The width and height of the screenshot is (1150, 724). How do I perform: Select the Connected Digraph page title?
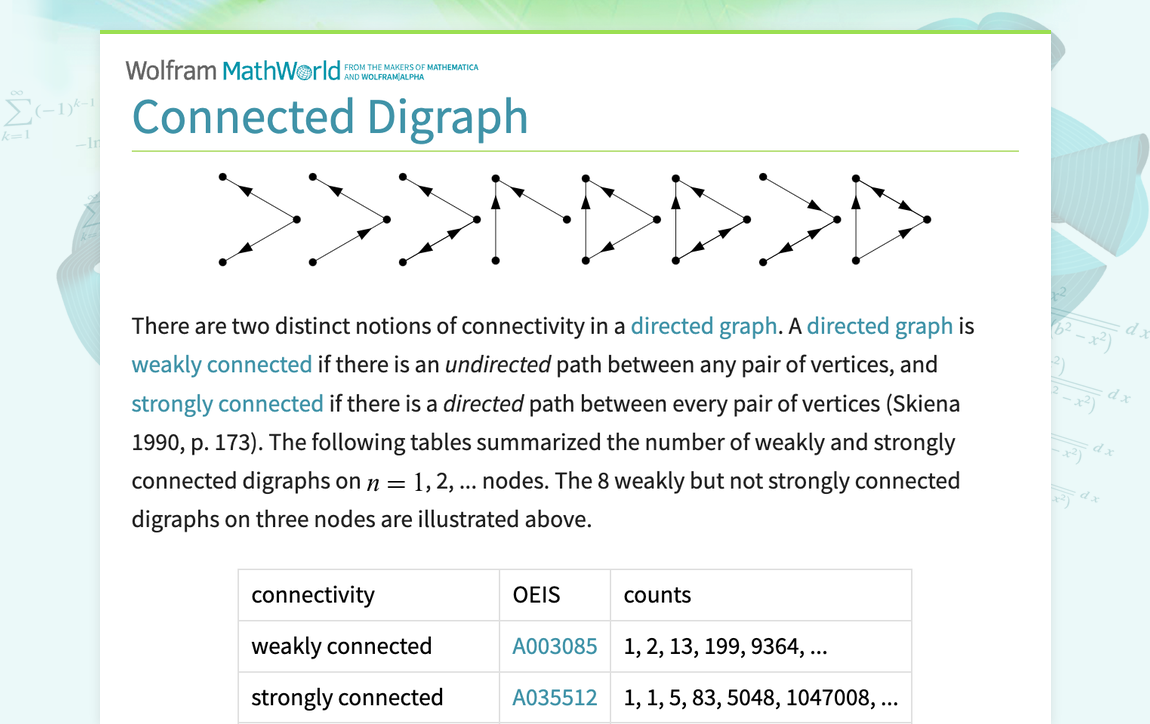330,117
